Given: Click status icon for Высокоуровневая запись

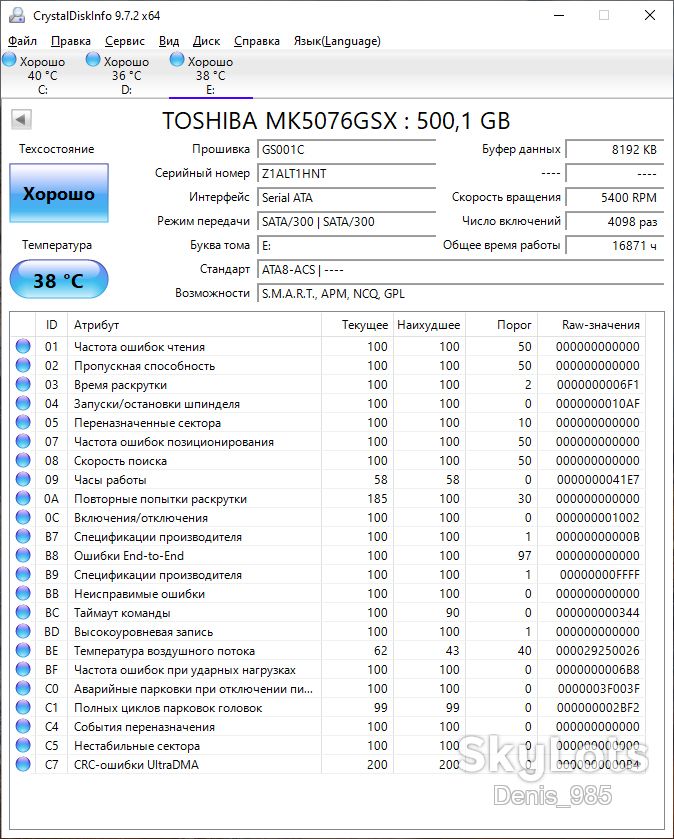Looking at the screenshot, I should point(23,631).
